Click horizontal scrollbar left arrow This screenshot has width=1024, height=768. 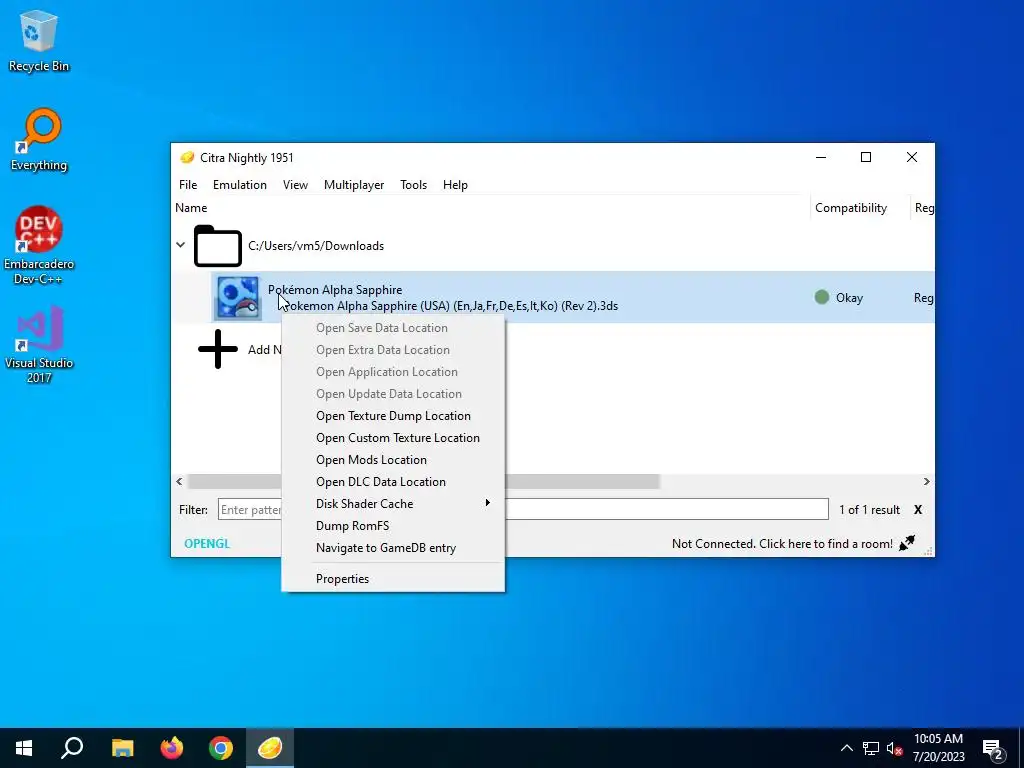(180, 481)
